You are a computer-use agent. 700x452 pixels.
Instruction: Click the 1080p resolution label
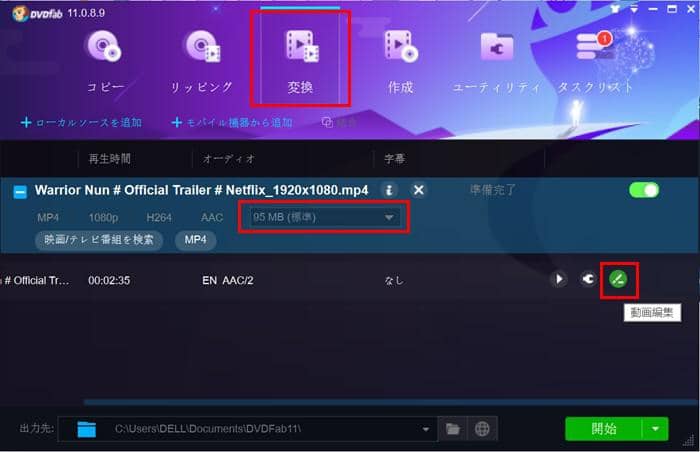tap(103, 218)
